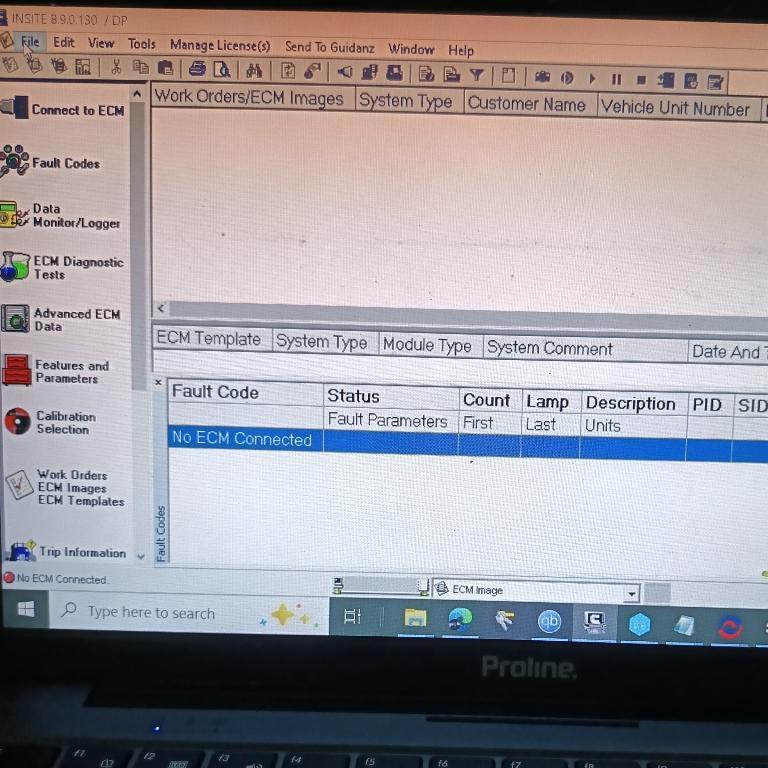Click the Work Orders/ECM Images column header
Viewport: 768px width, 768px height.
[x=253, y=97]
